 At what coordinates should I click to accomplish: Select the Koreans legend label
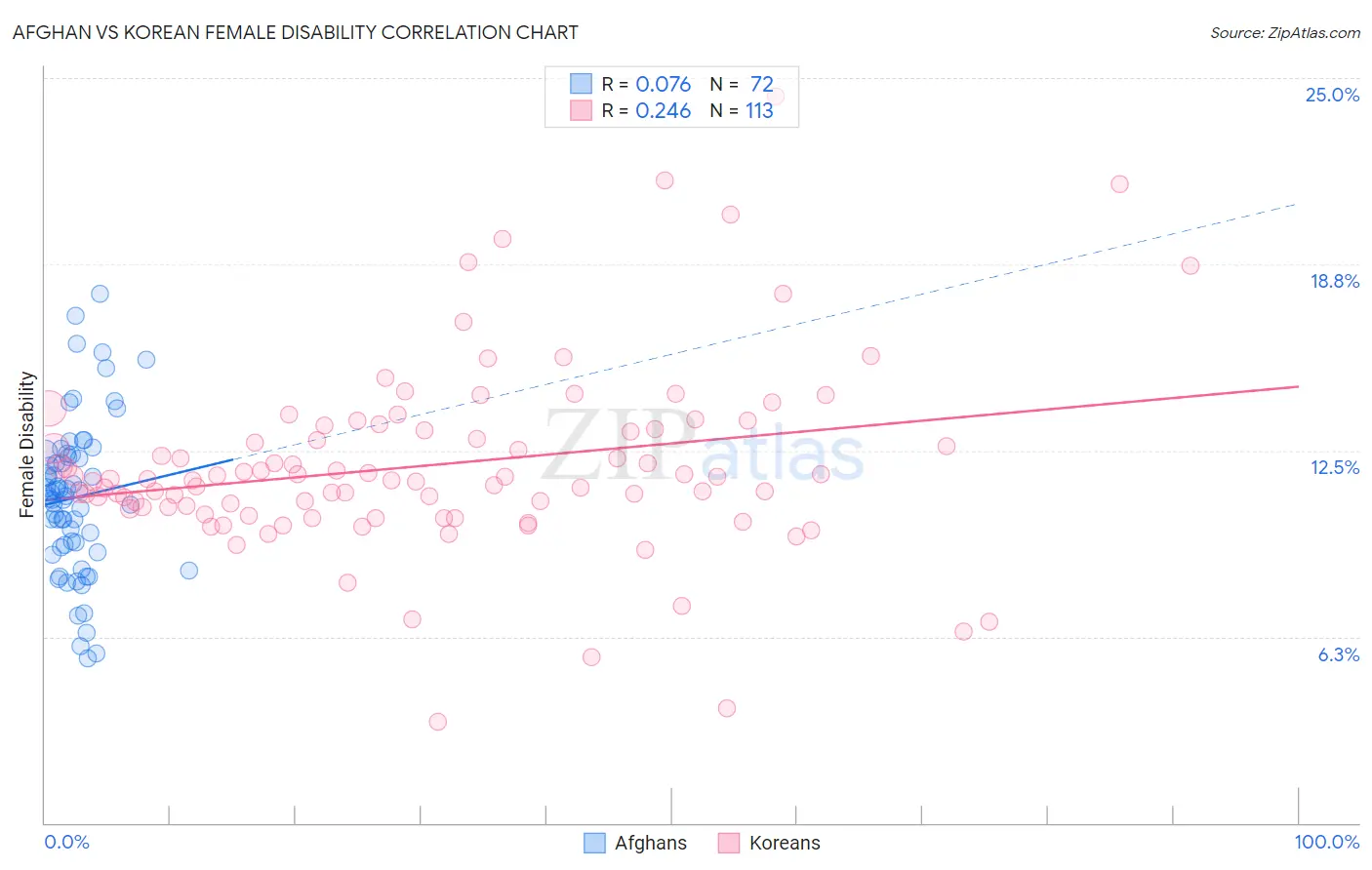[x=785, y=843]
